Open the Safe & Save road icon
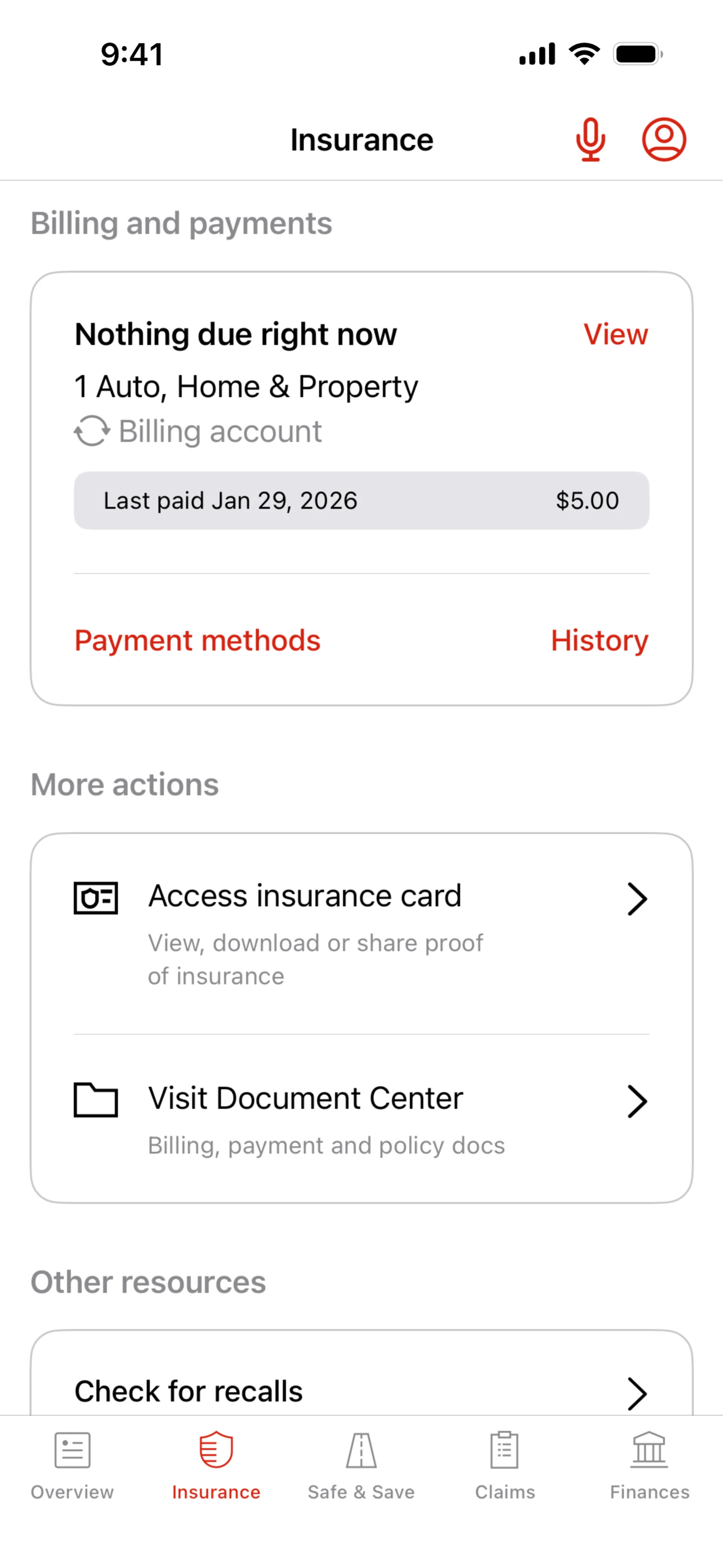723x1568 pixels. [361, 1450]
